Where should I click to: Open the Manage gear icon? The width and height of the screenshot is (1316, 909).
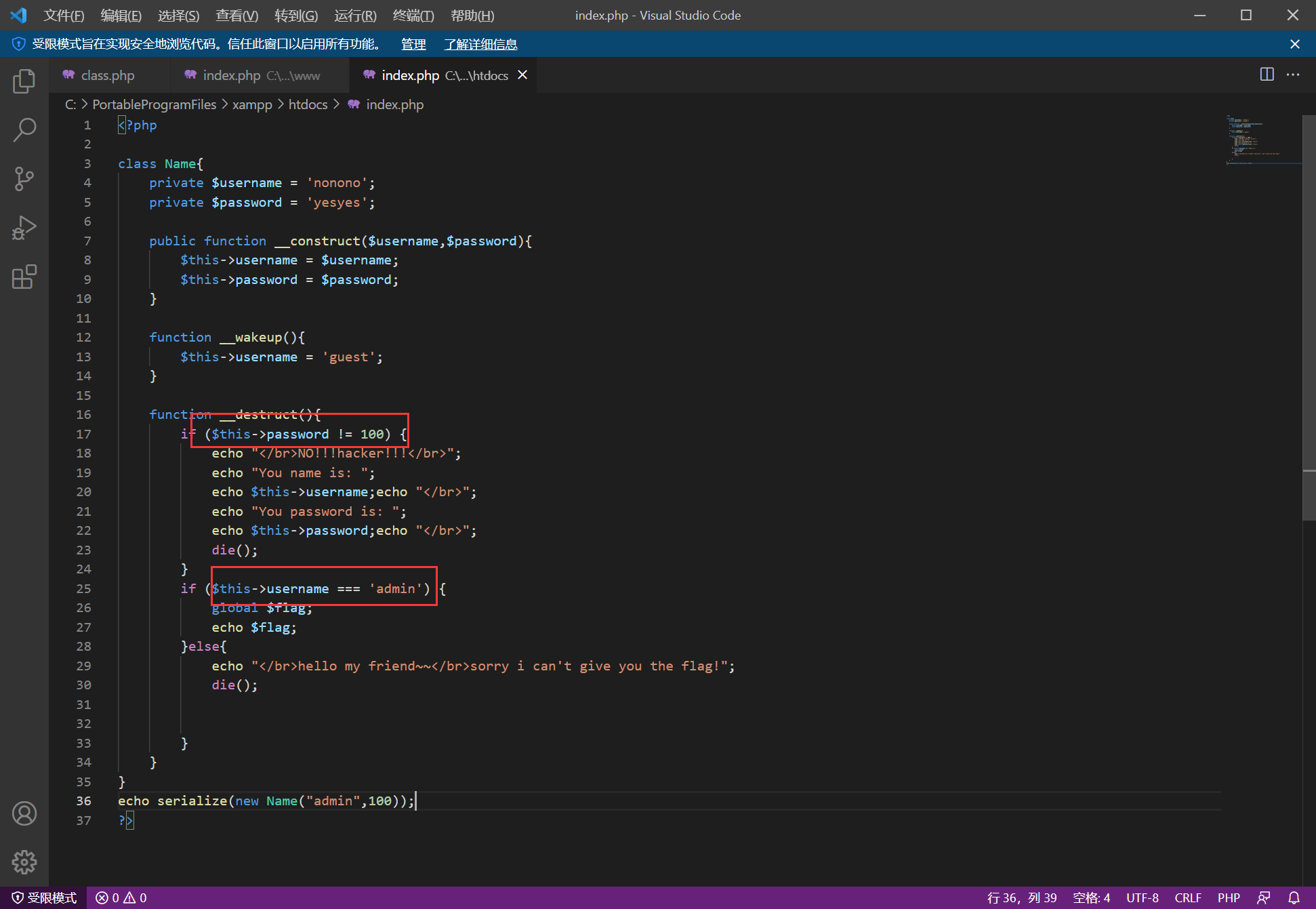24,862
